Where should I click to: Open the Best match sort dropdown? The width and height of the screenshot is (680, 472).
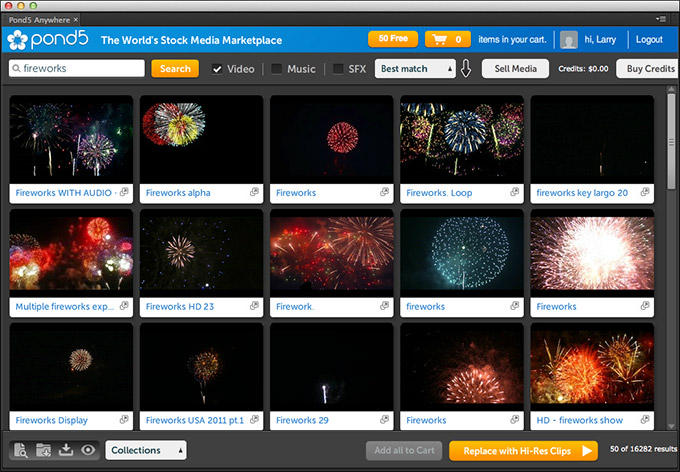pos(415,69)
